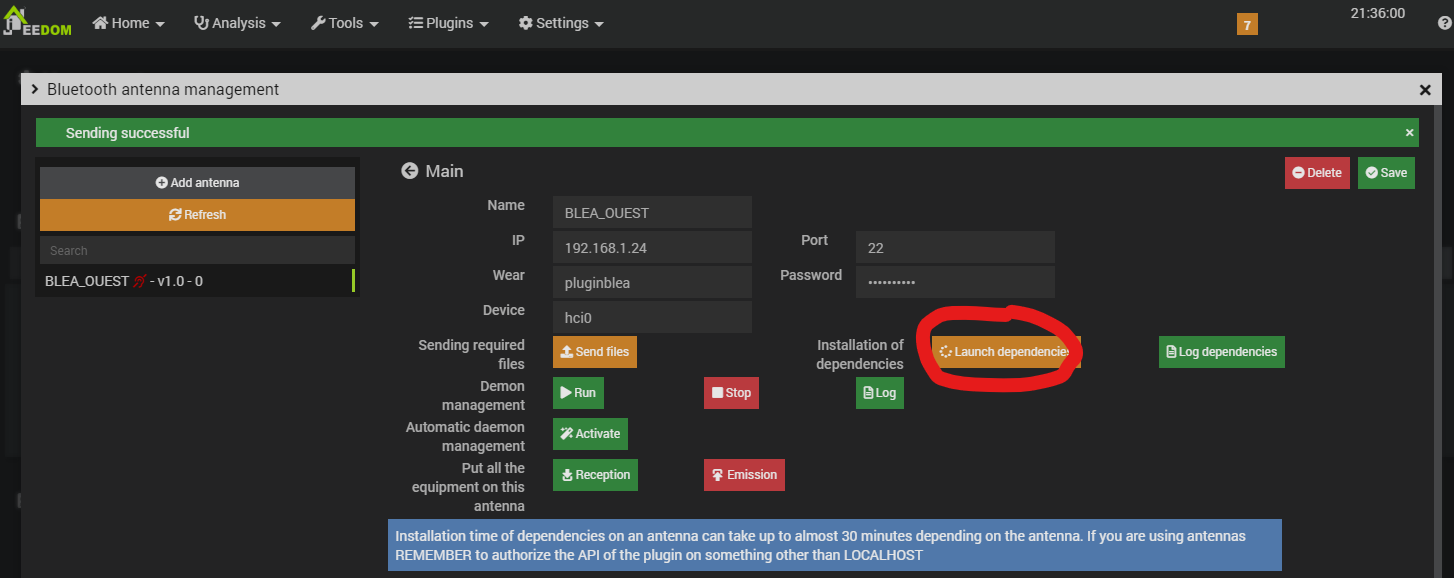Save the antenna configuration
This screenshot has width=1454, height=578.
[x=1386, y=172]
